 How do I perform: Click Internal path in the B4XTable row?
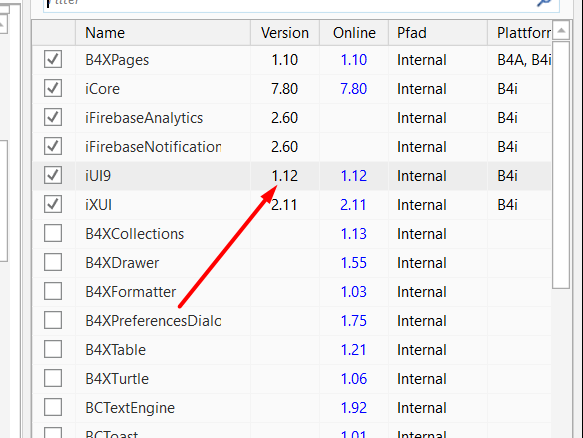[x=422, y=350]
